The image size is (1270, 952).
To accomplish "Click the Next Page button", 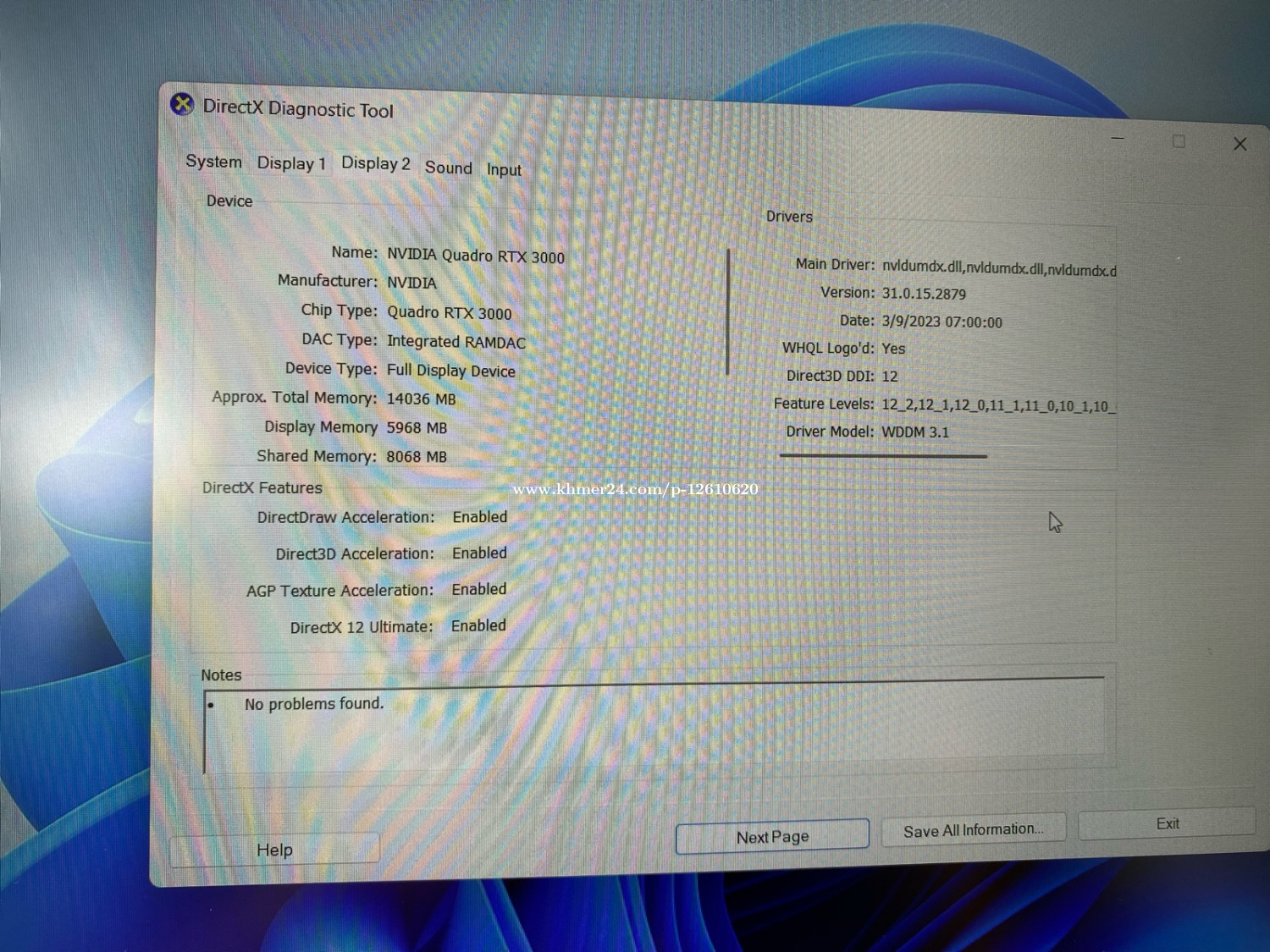I will tap(772, 837).
